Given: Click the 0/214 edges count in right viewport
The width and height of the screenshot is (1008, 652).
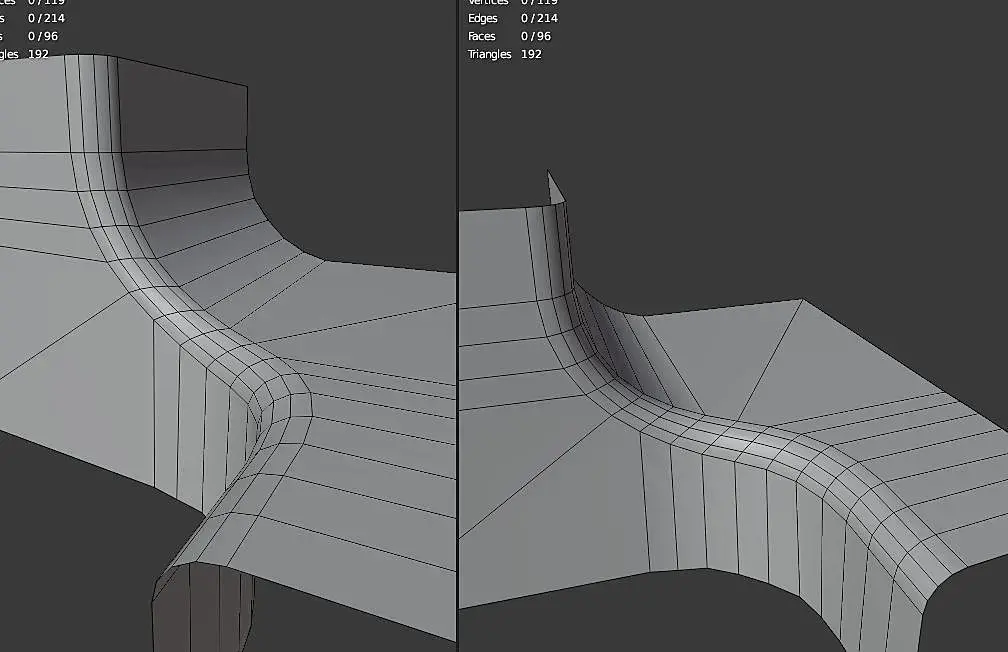Looking at the screenshot, I should pos(539,18).
